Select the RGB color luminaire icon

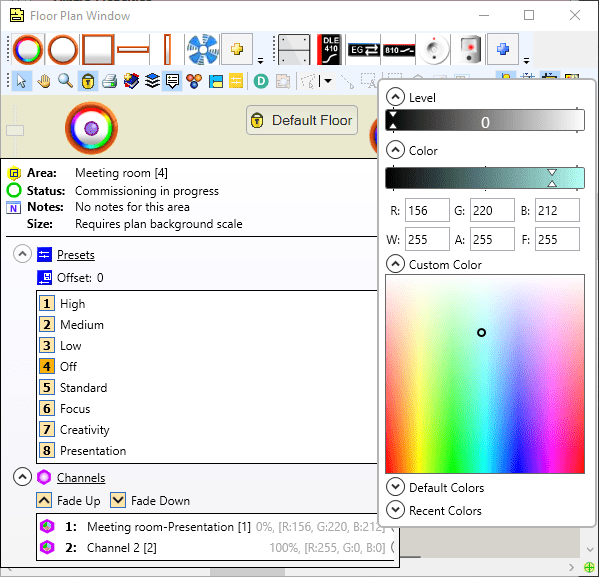28,50
